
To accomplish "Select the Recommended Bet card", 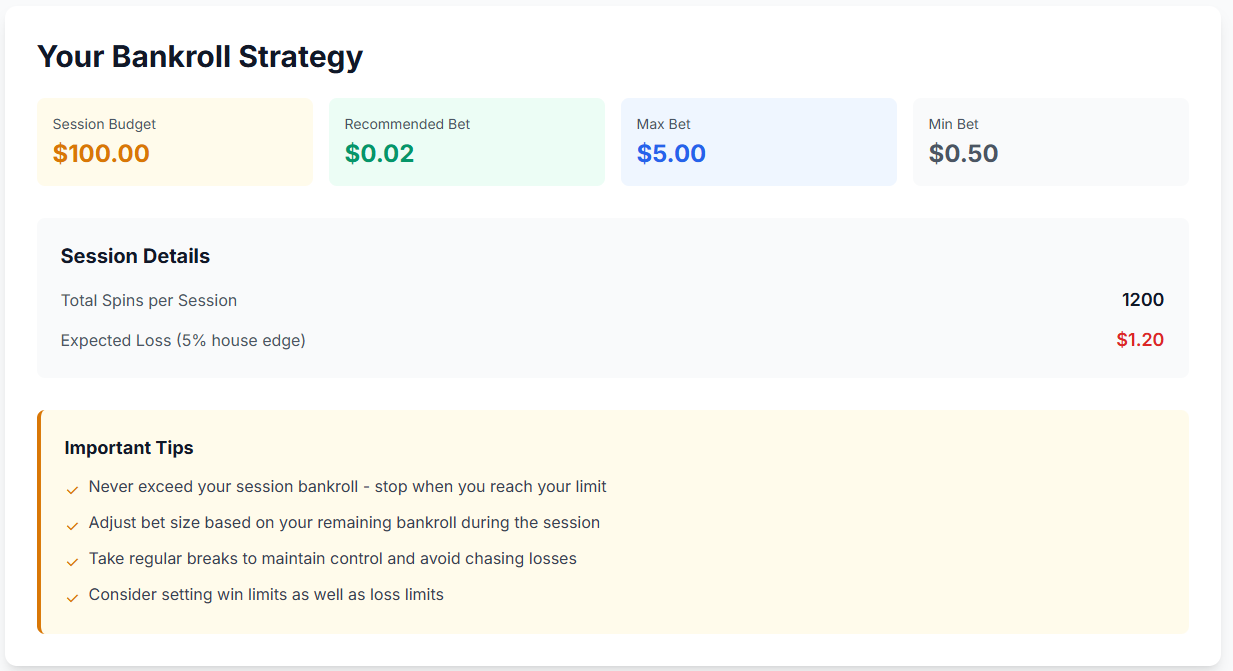I will tap(467, 141).
